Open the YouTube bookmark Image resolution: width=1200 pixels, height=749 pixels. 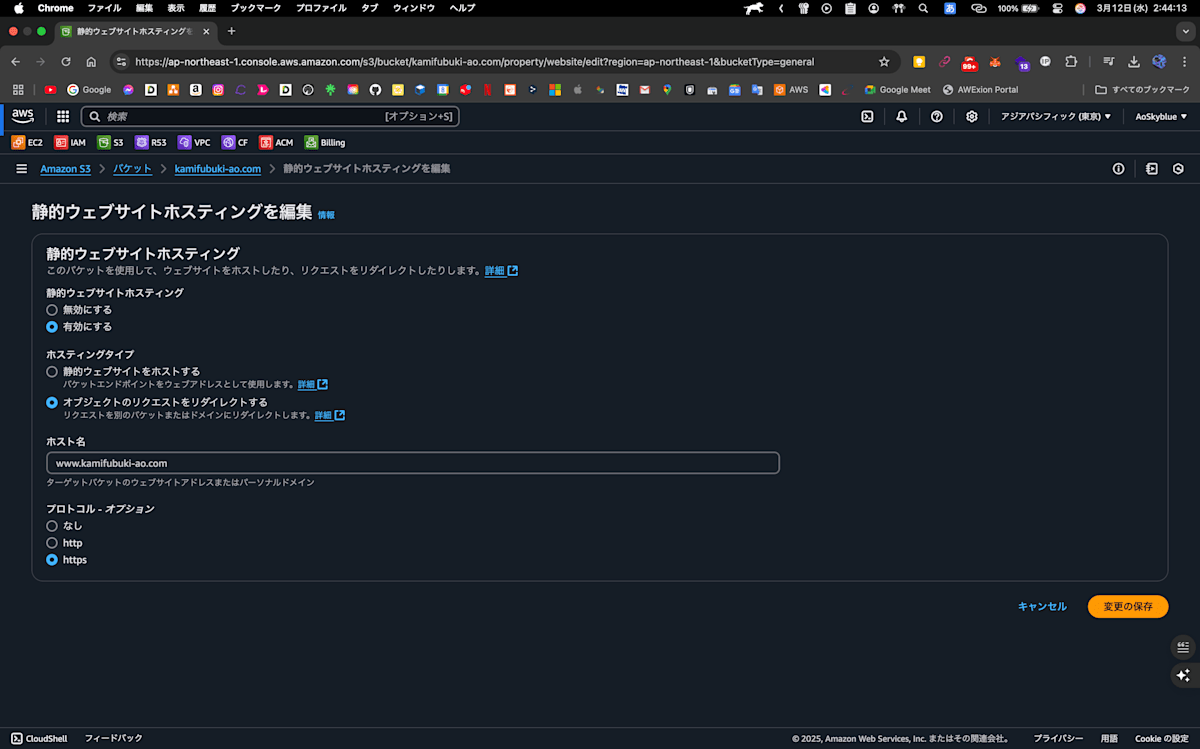click(51, 89)
